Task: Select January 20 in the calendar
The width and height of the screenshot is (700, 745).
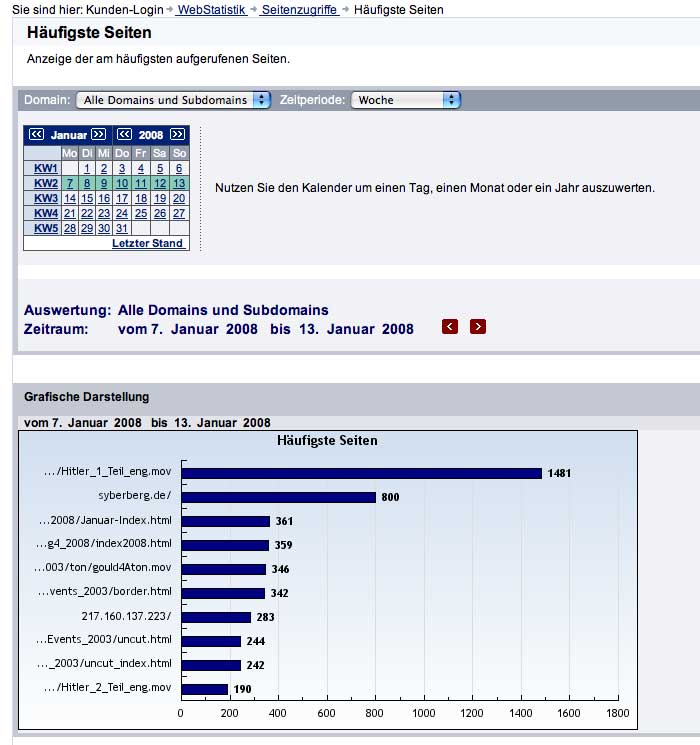Action: (x=179, y=199)
